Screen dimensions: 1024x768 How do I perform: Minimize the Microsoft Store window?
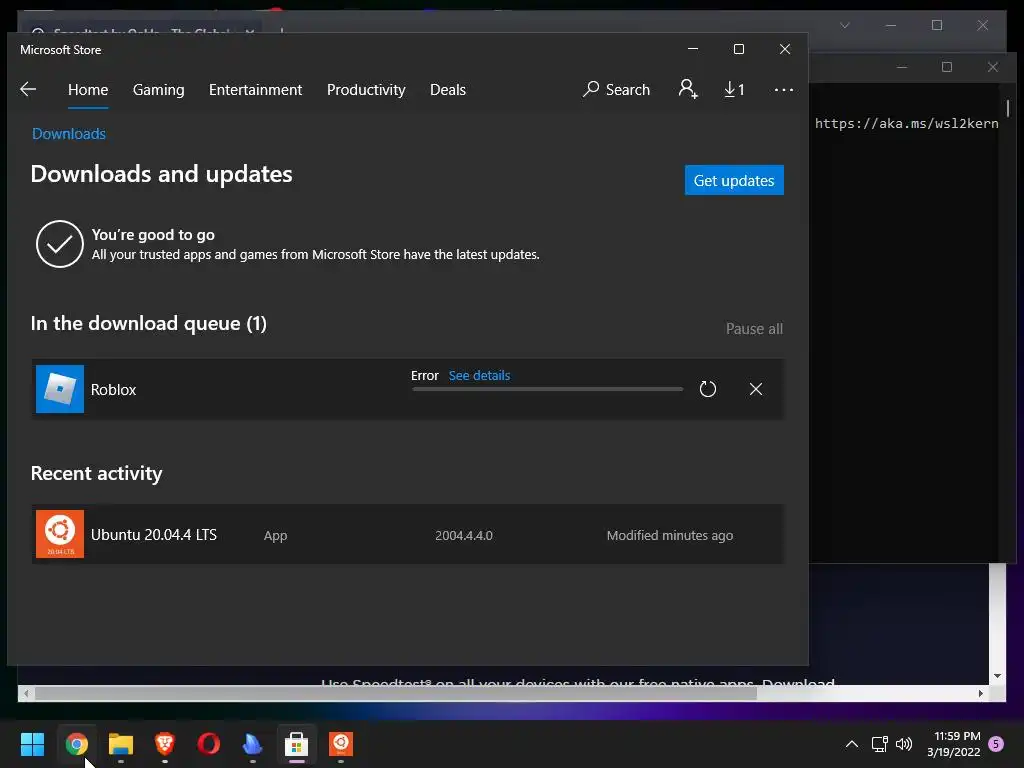coord(693,49)
